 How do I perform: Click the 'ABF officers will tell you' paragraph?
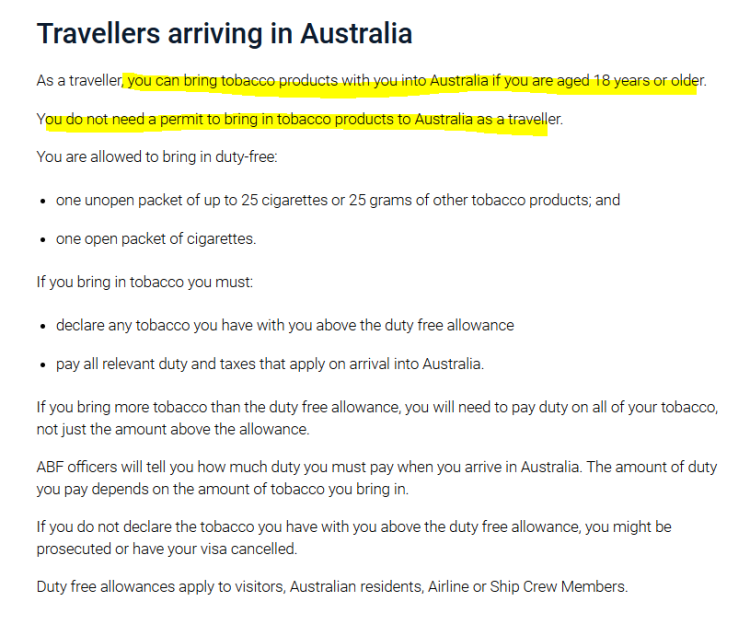pos(377,478)
